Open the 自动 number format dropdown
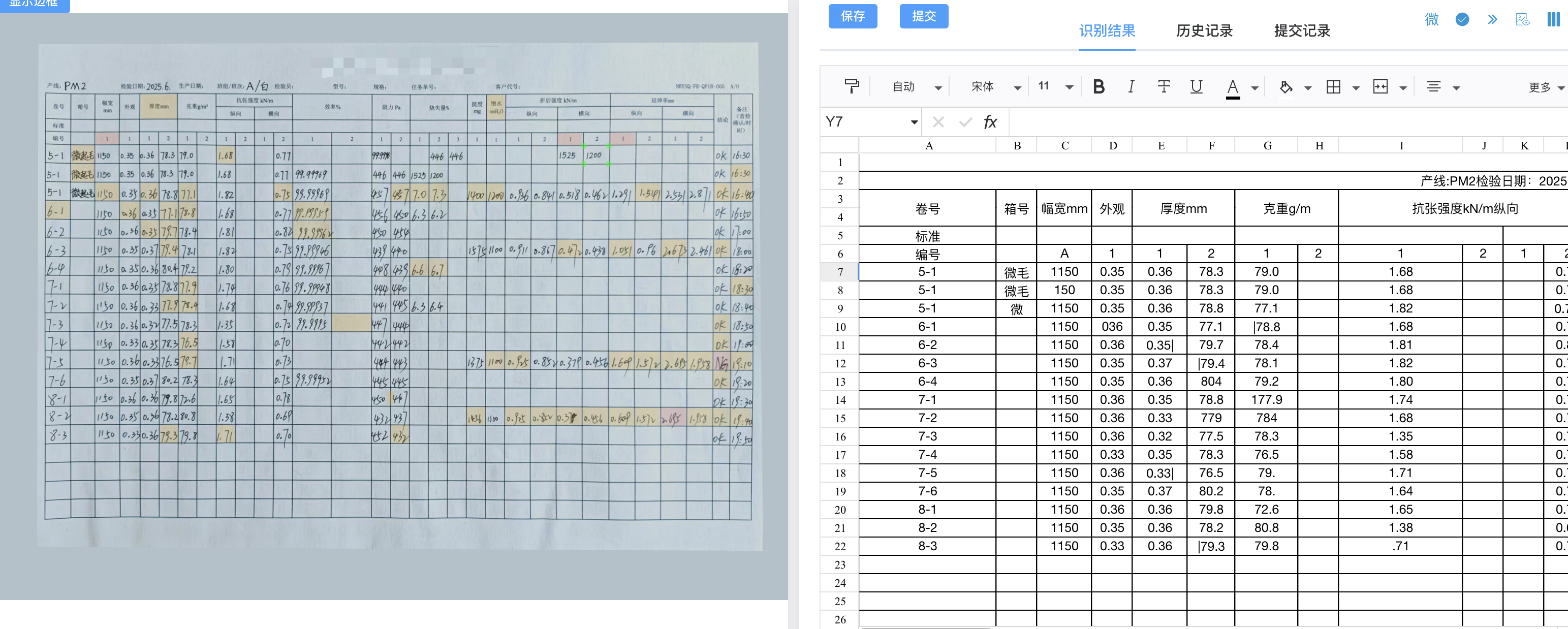Image resolution: width=1568 pixels, height=629 pixels. (x=916, y=87)
